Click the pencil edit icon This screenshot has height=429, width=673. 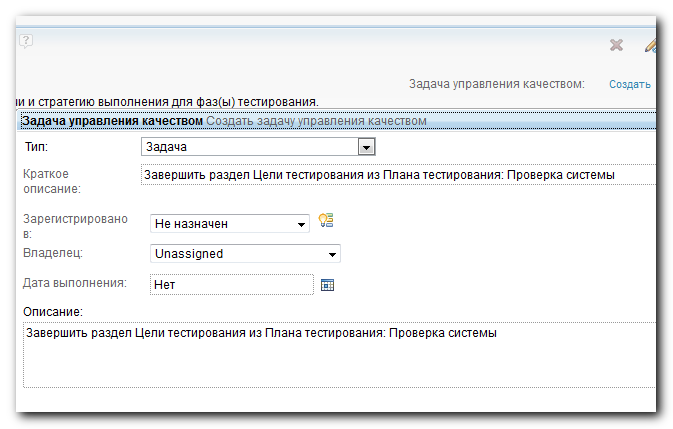[650, 45]
